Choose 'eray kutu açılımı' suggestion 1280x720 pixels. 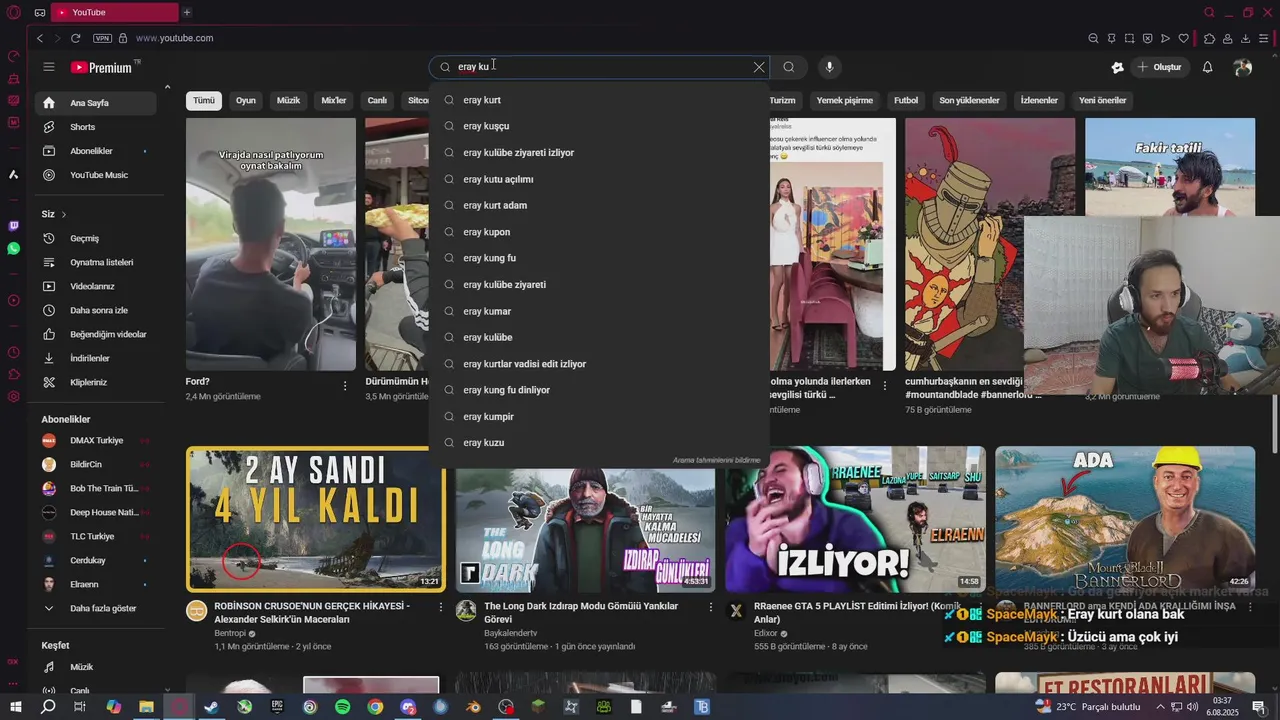598,179
